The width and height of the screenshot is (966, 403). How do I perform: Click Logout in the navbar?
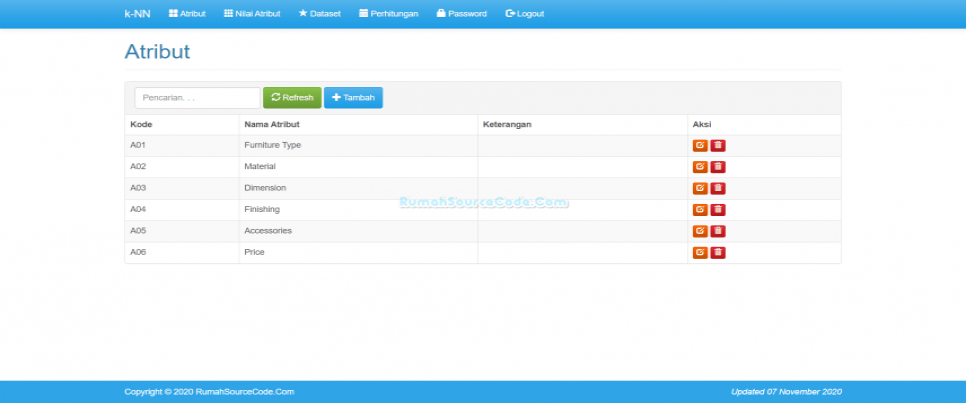point(525,14)
